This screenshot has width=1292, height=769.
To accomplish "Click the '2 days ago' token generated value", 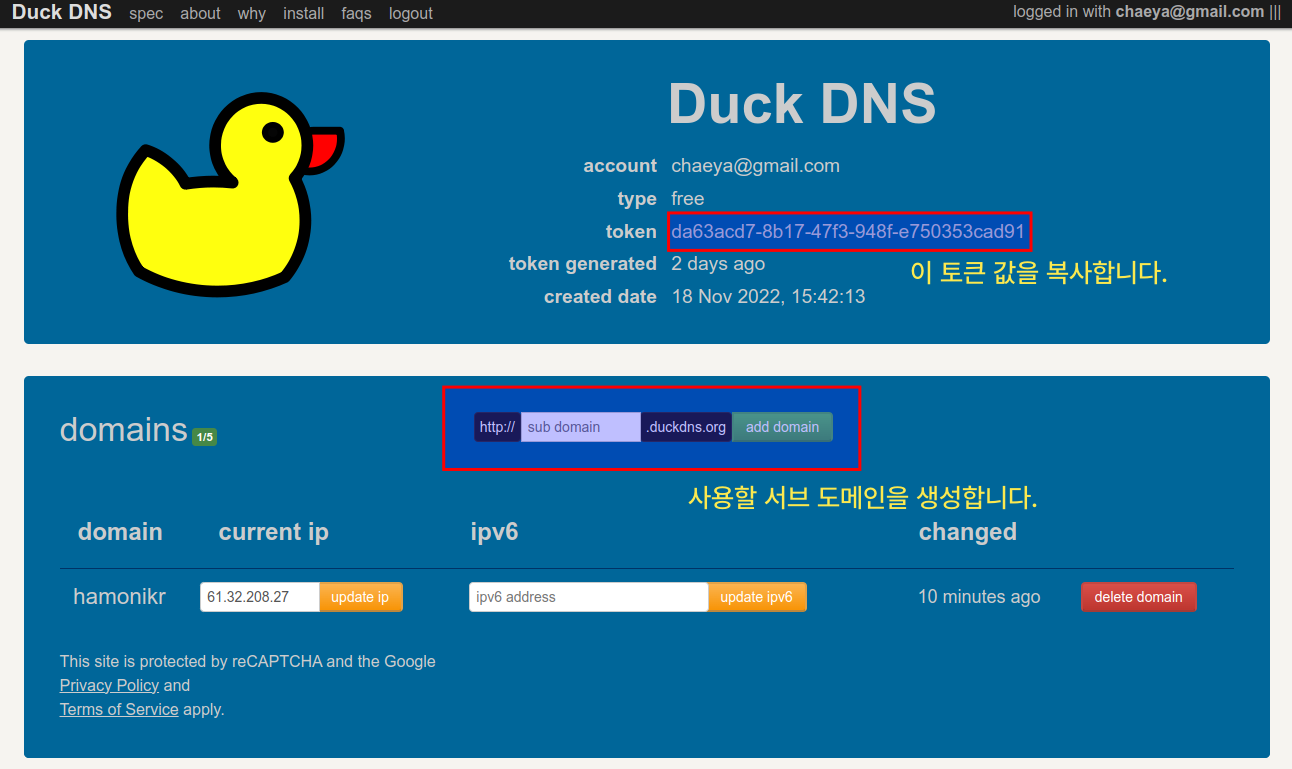I will click(718, 264).
